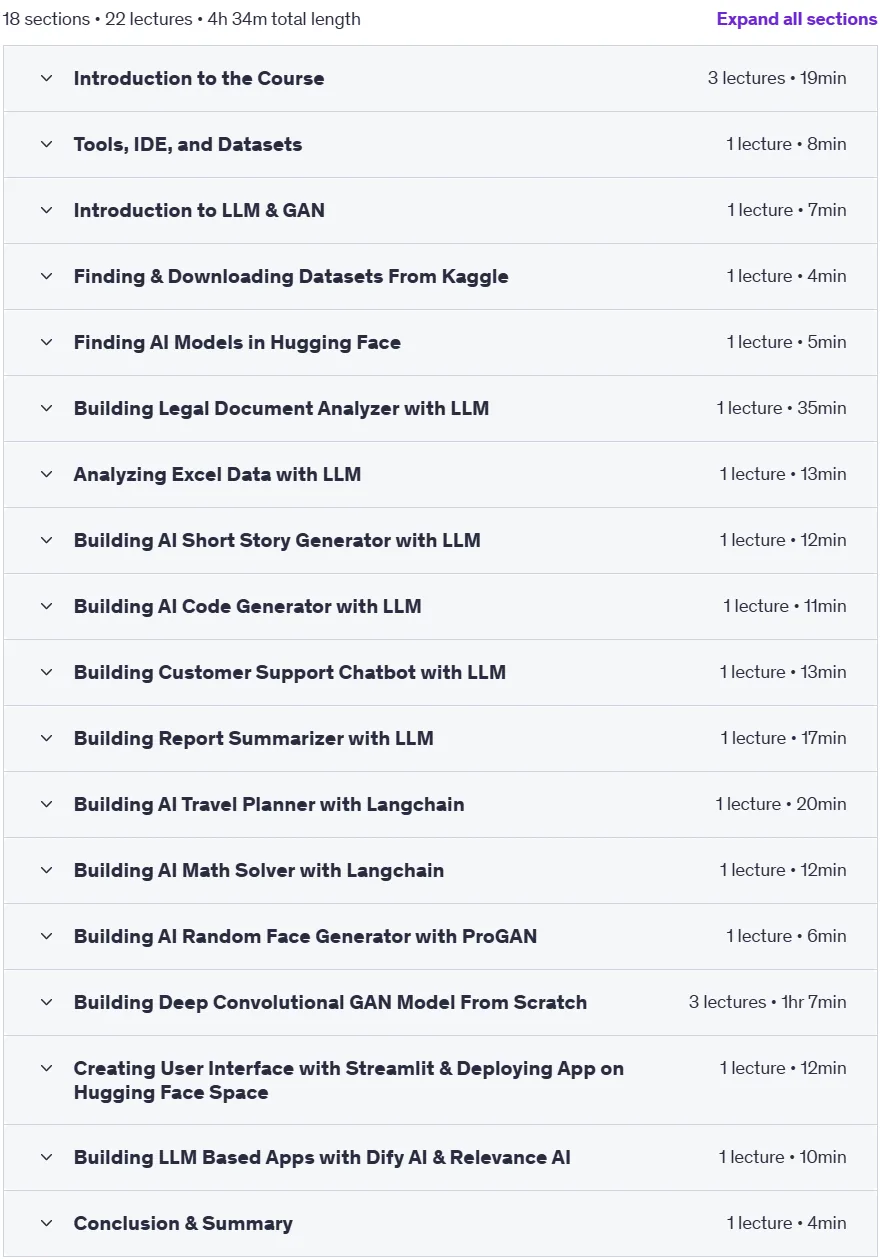Viewport: 880px width, 1259px height.
Task: Expand chevron for Building Report Summarizer with LLM
Action: click(x=46, y=738)
